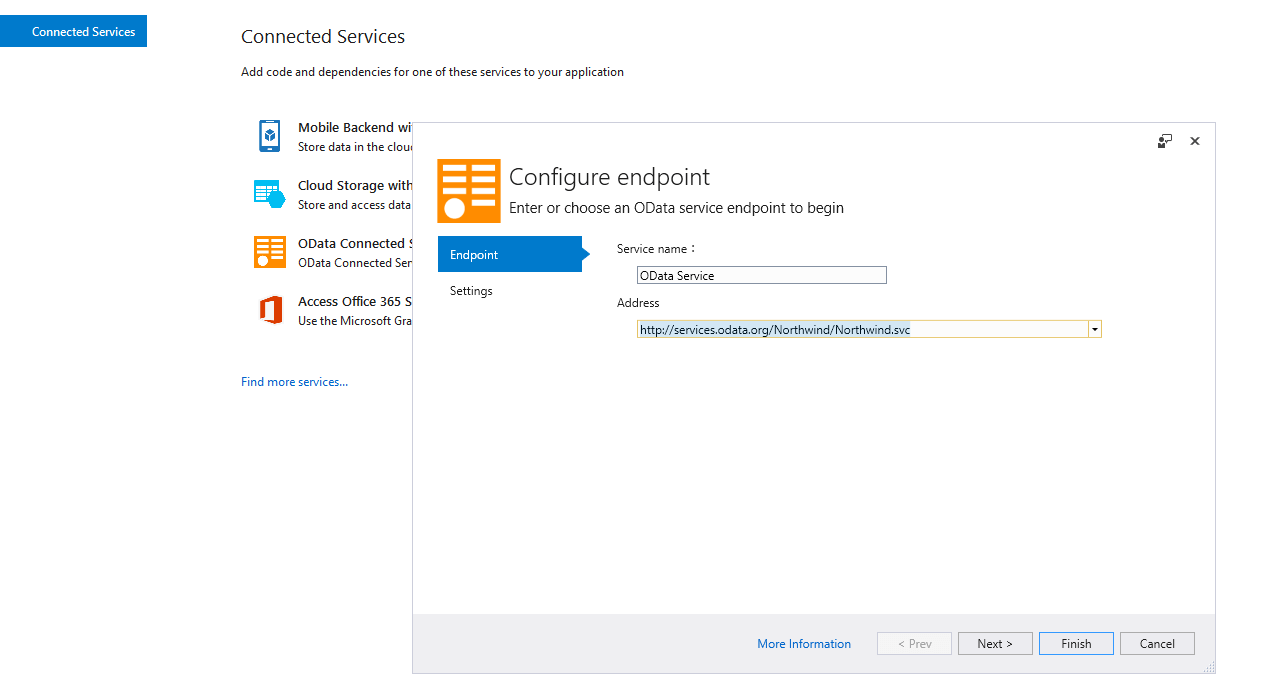Click the dialog resize grip corner
Image resolution: width=1261 pixels, height=700 pixels.
pyautogui.click(x=1210, y=668)
